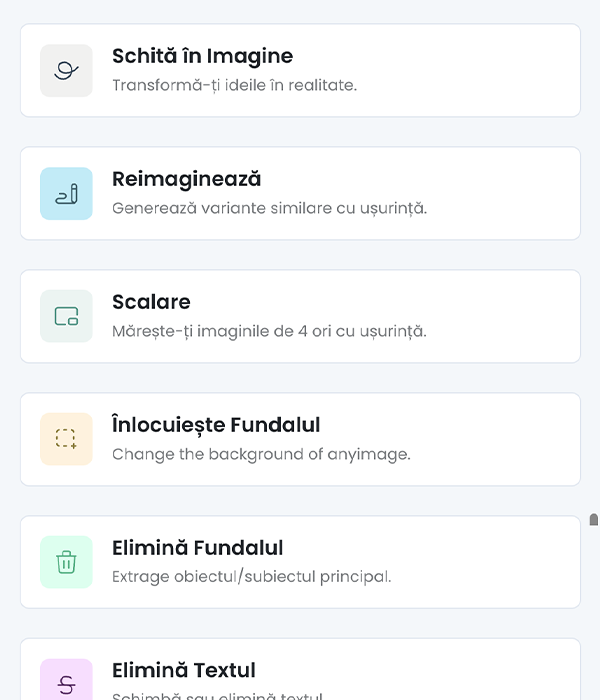The height and width of the screenshot is (700, 600).
Task: Click the "Extrage obiectul/subiectul principal" description
Action: (x=251, y=577)
